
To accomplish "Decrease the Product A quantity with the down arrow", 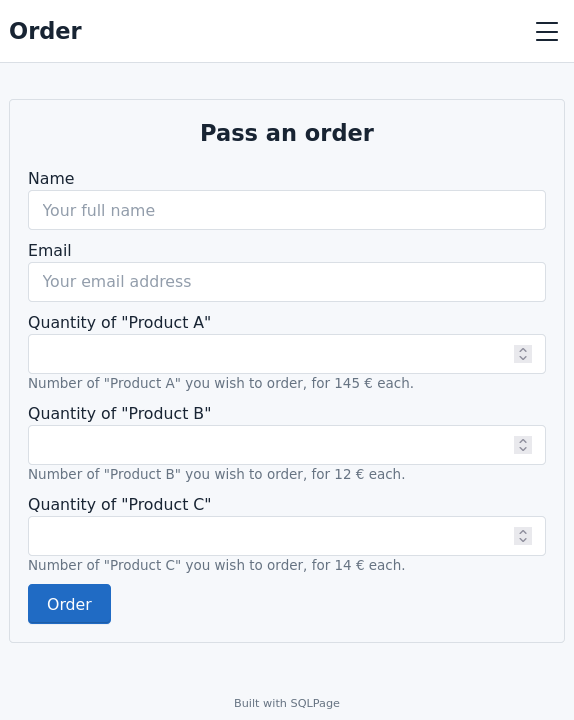I will click(523, 358).
